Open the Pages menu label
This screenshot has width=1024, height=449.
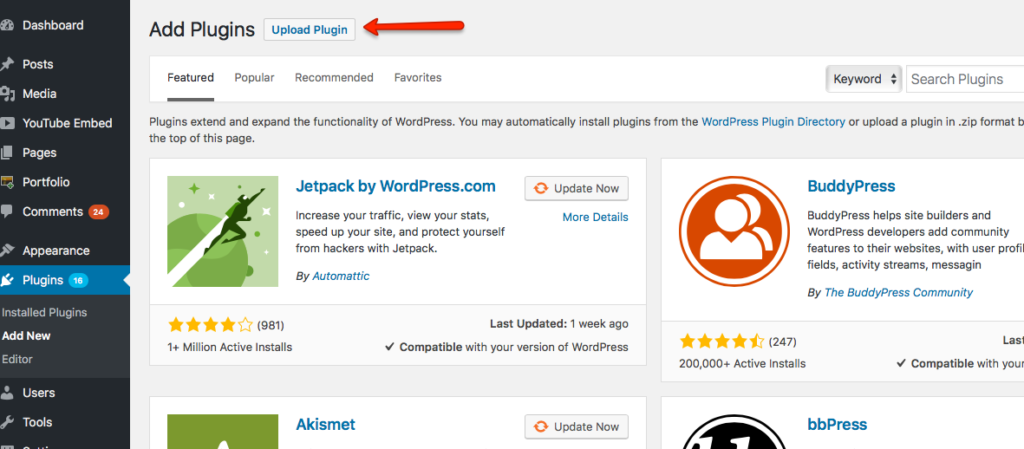pos(39,153)
